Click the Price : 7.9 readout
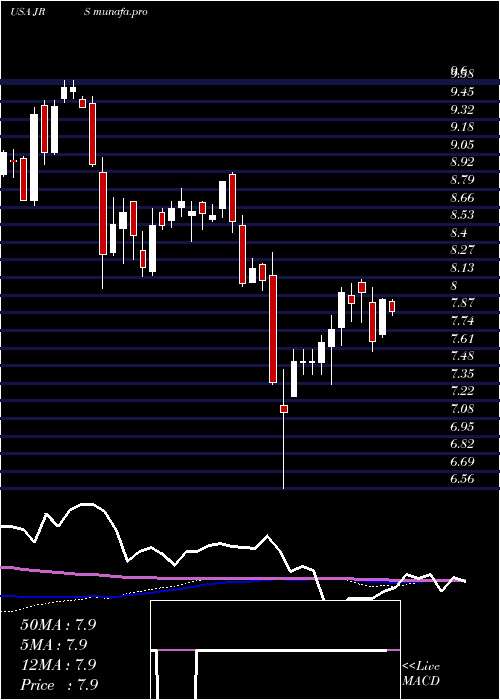The width and height of the screenshot is (500, 700). 59,685
